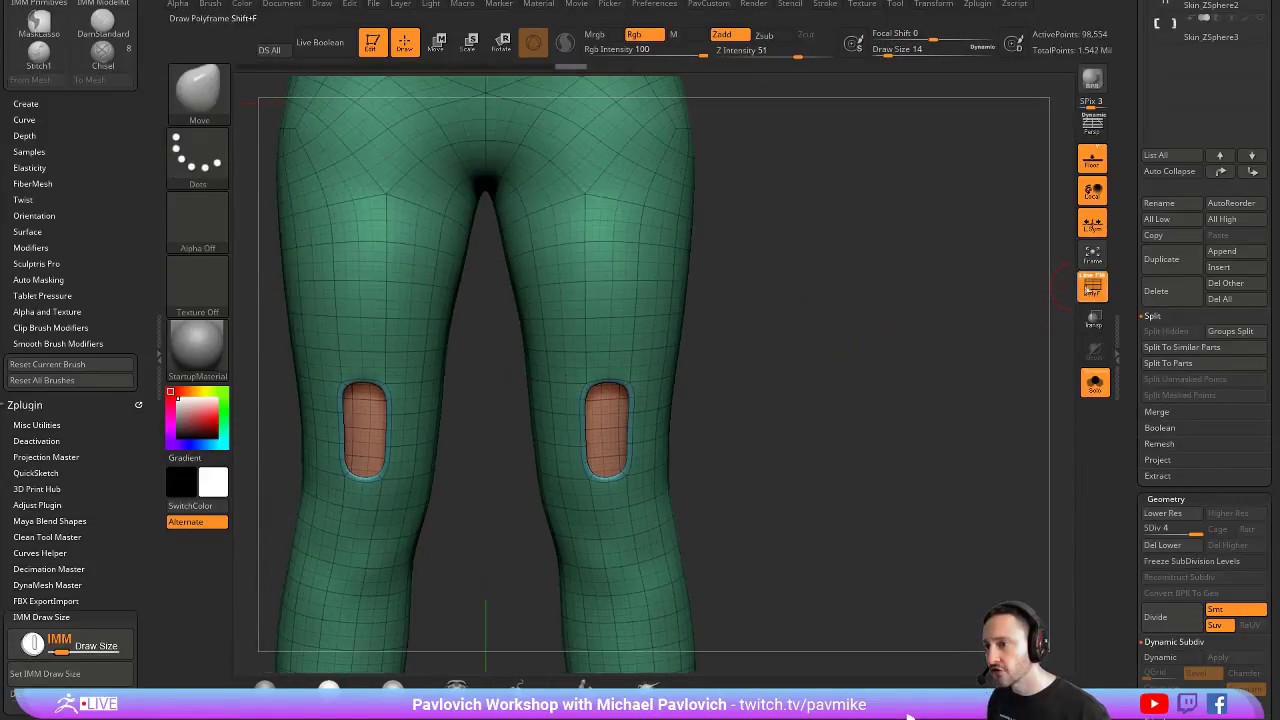
Task: Open the Texture menu
Action: (x=862, y=4)
